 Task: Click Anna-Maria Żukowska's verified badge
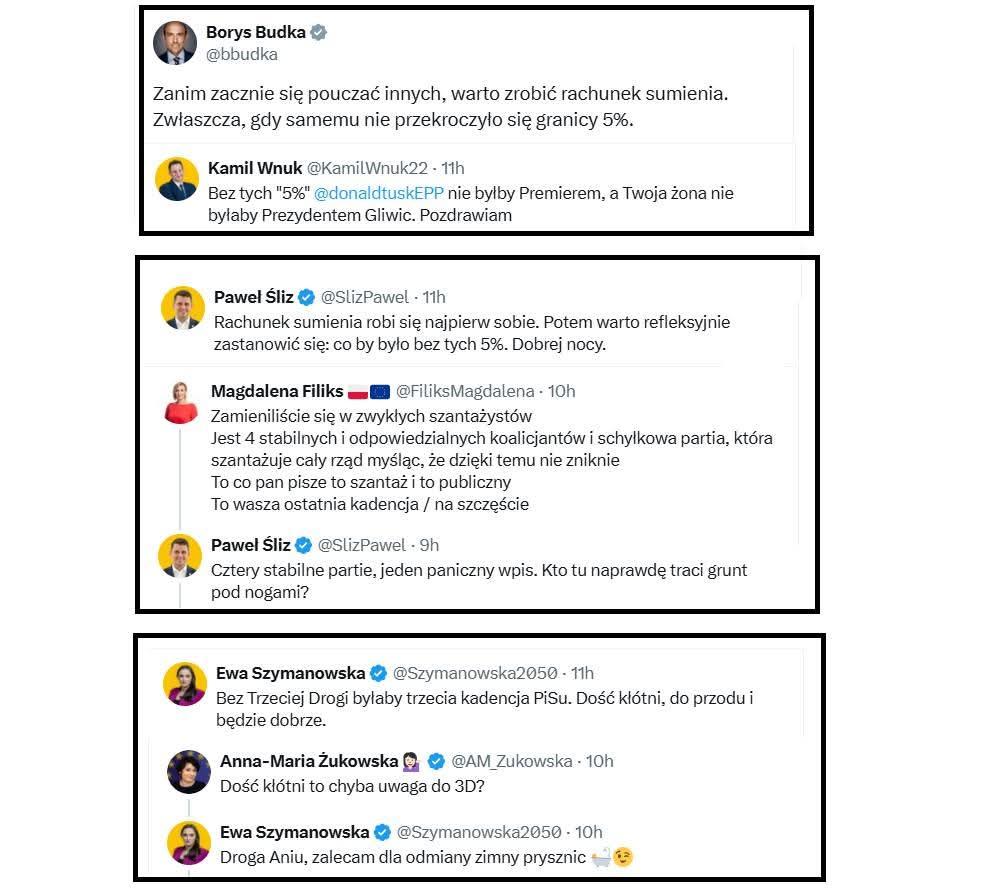click(437, 762)
